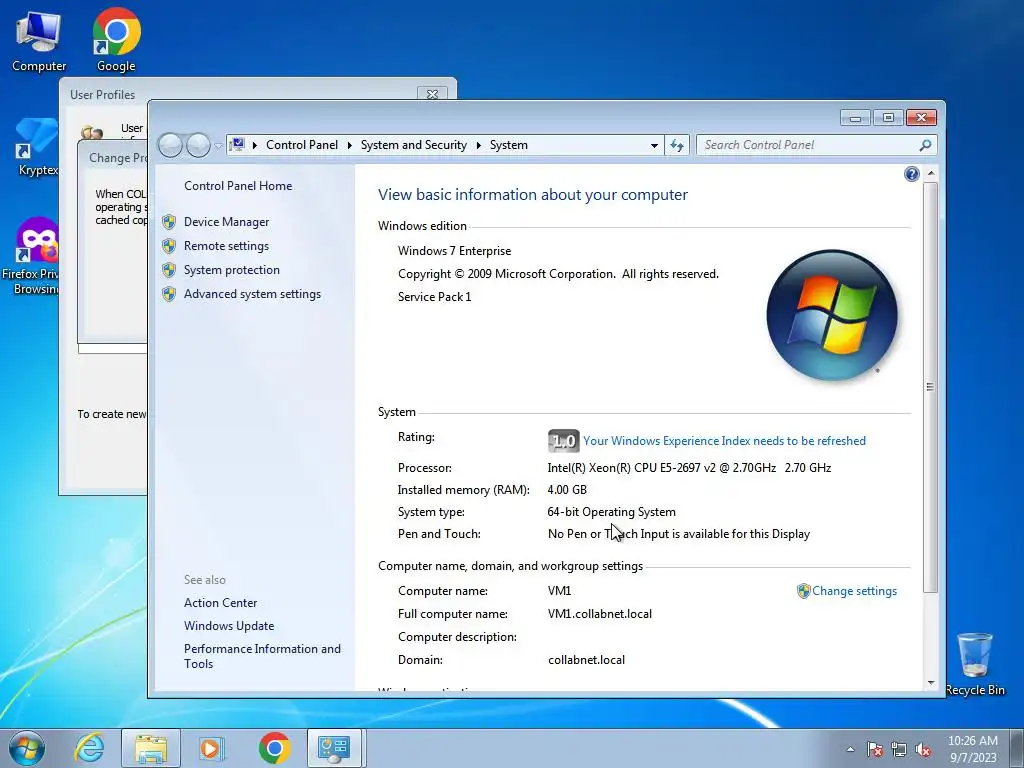This screenshot has height=768, width=1024.
Task: Click the network tray icon
Action: 899,749
